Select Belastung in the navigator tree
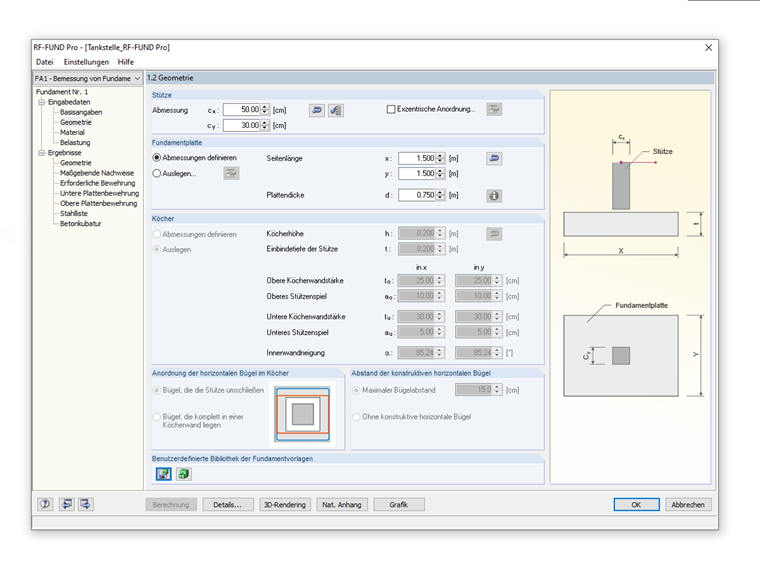 [75, 142]
